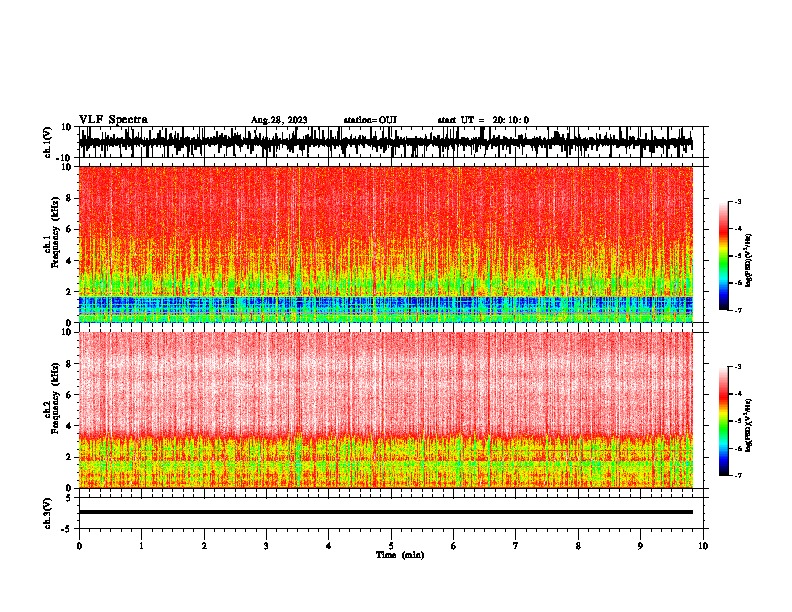
Task: Click time axis tick label "0"
Action: pyautogui.click(x=79, y=546)
